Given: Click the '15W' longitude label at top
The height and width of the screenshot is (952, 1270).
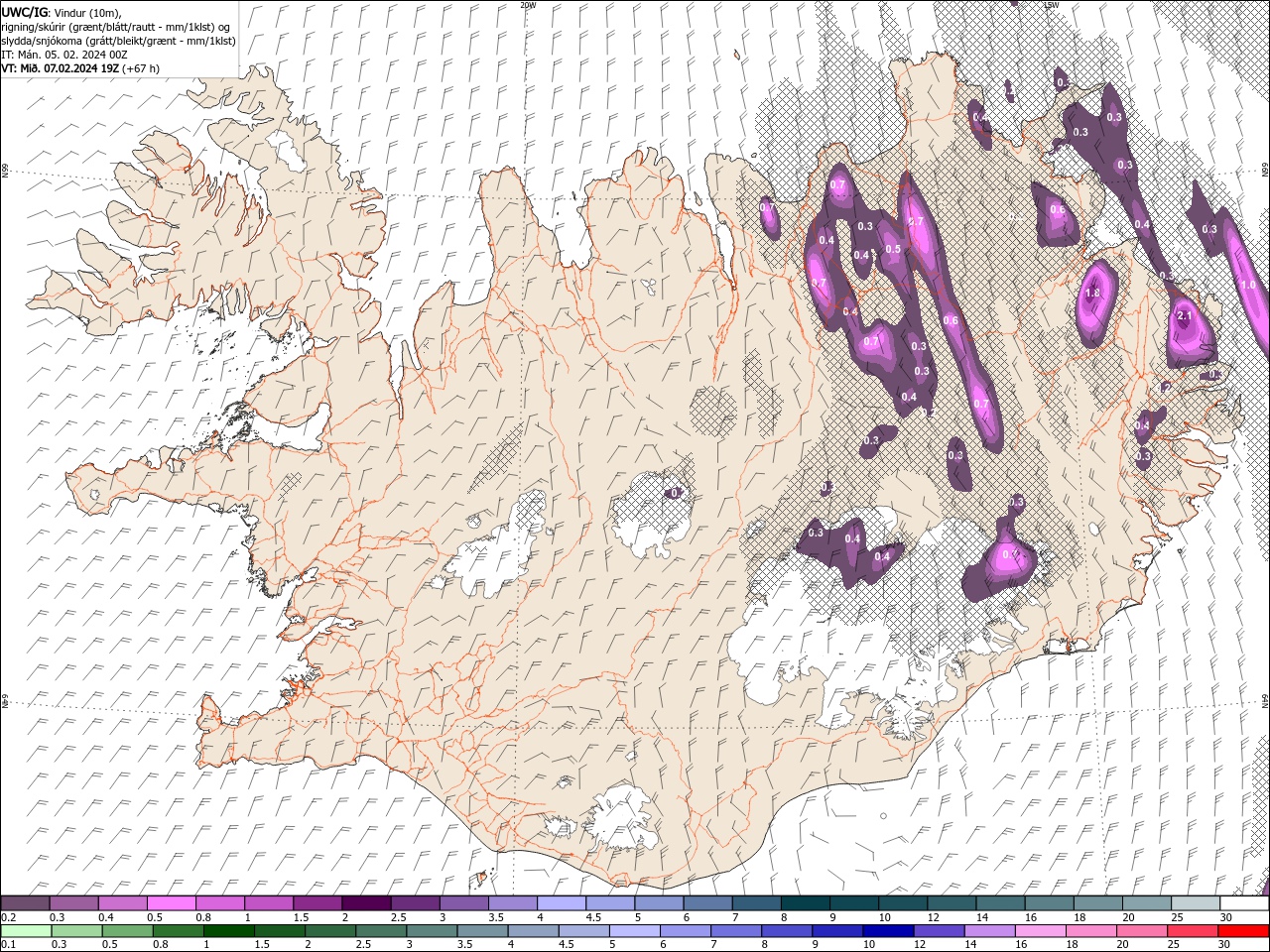Looking at the screenshot, I should [1051, 5].
